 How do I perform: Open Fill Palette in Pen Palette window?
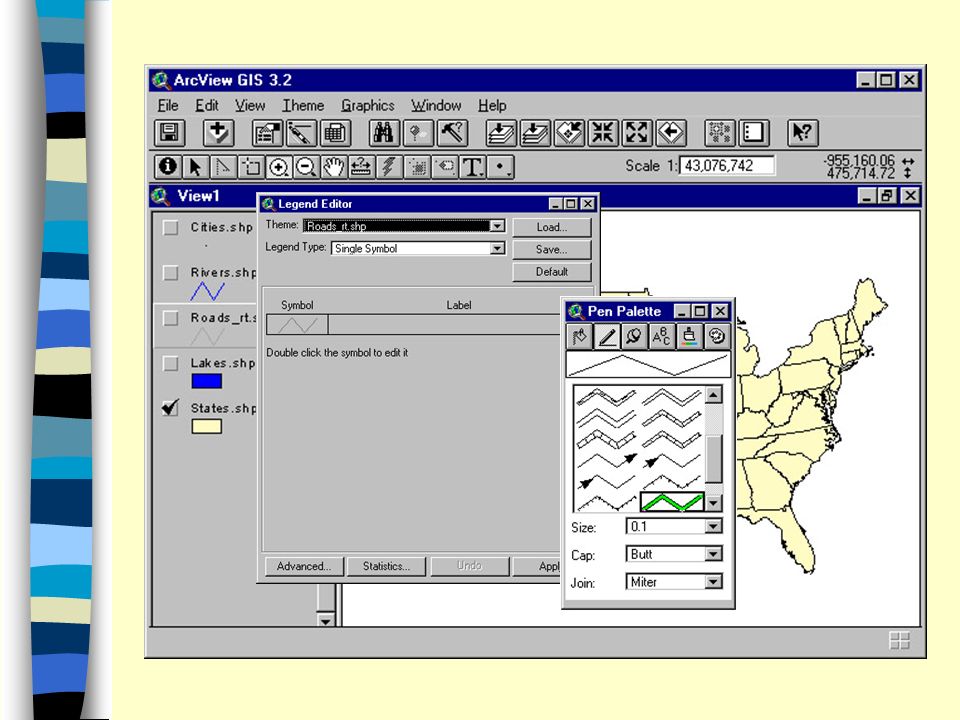pos(580,336)
